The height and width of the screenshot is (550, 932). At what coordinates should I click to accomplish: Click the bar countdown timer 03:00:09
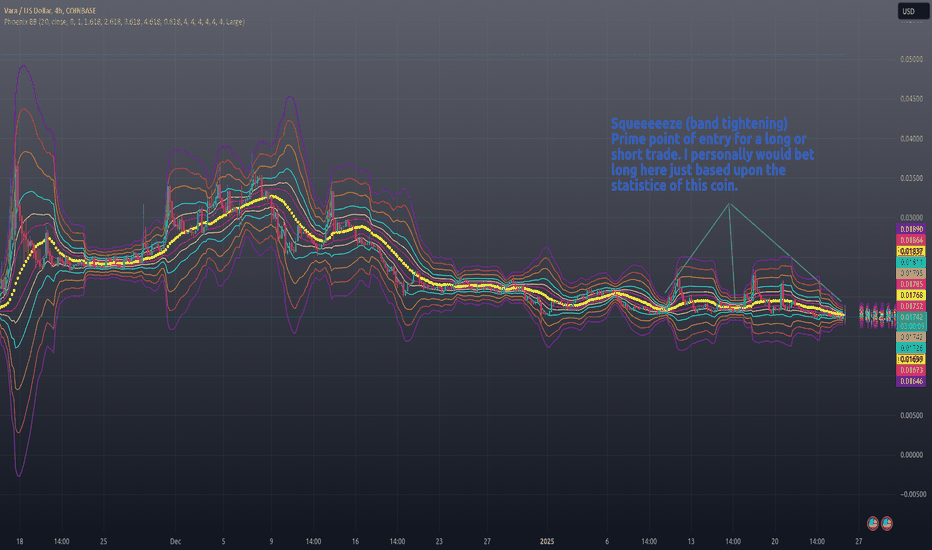click(x=911, y=326)
